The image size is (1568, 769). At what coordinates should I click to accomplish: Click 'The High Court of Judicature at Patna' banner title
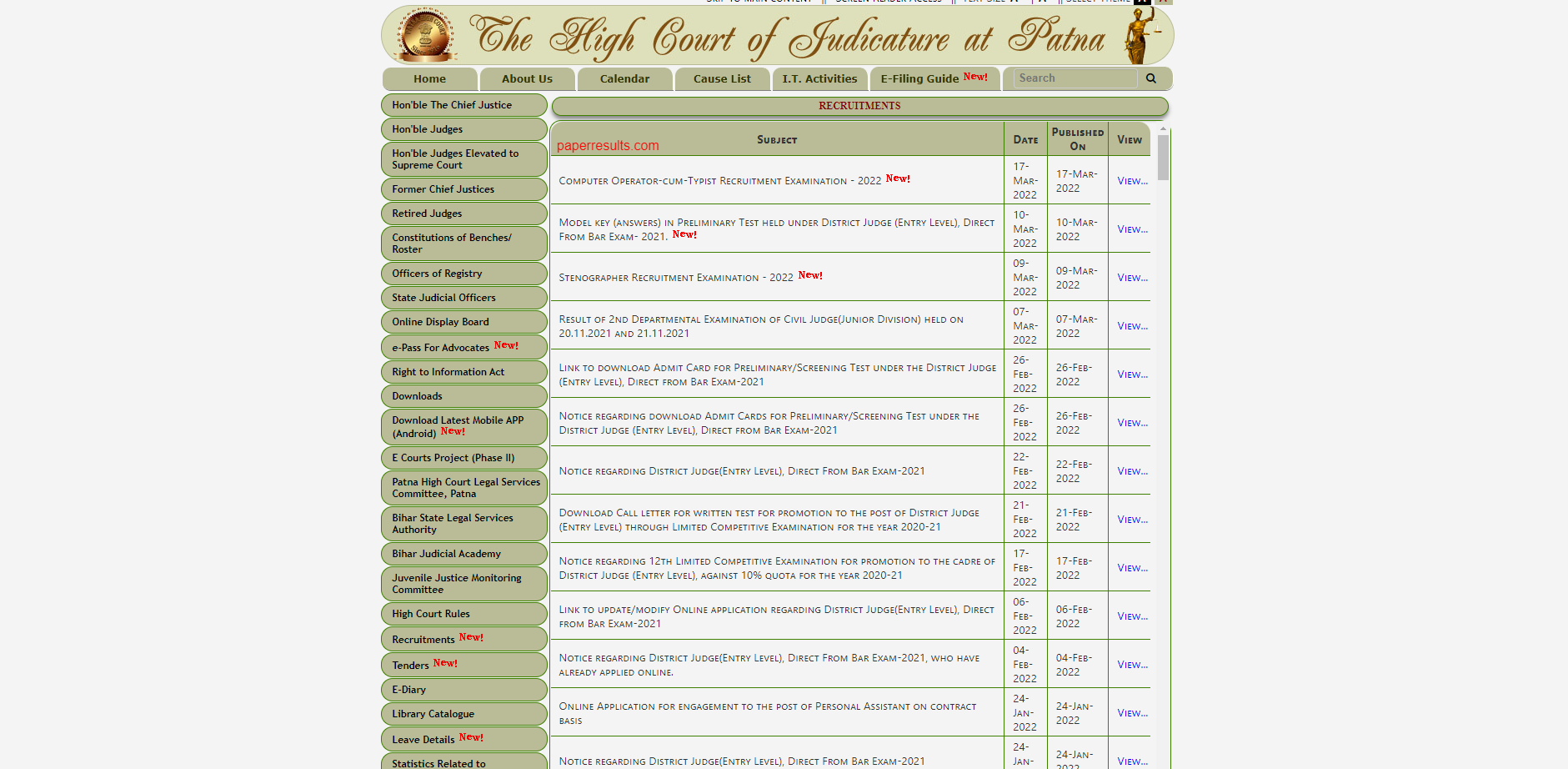(787, 38)
